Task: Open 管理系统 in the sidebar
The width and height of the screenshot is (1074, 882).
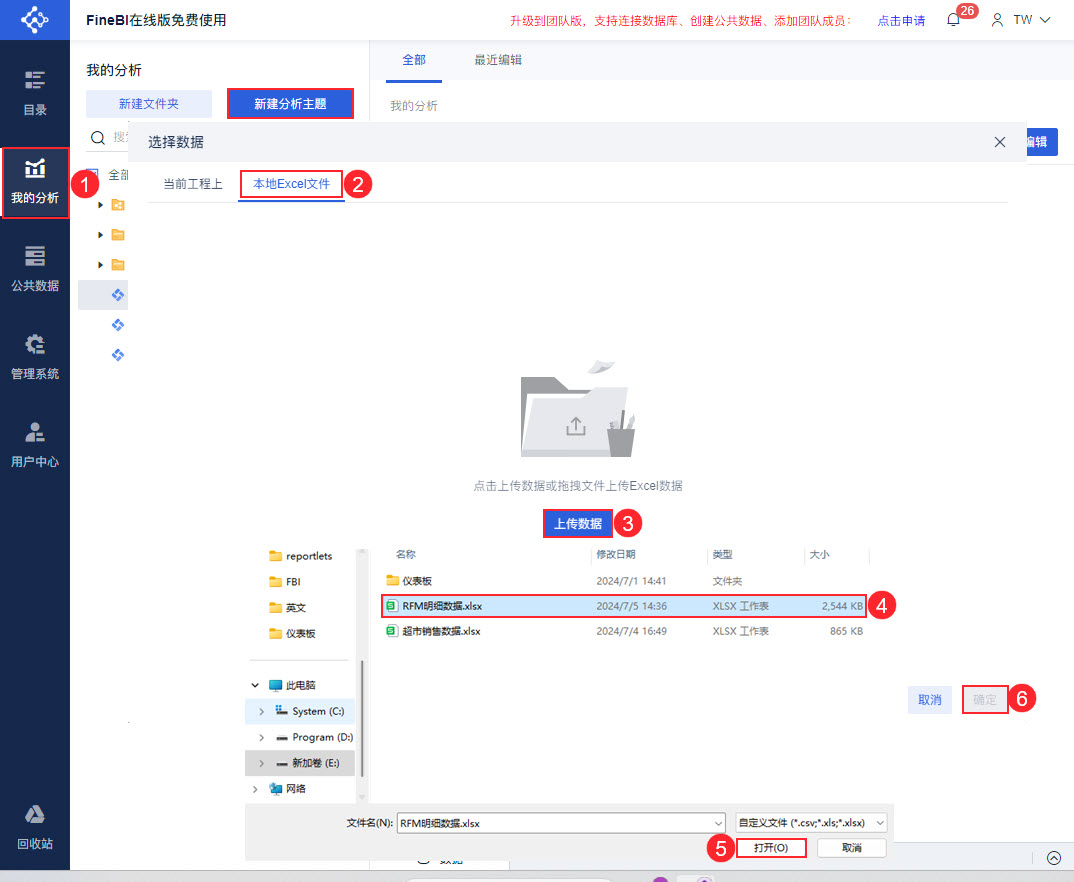Action: coord(35,357)
